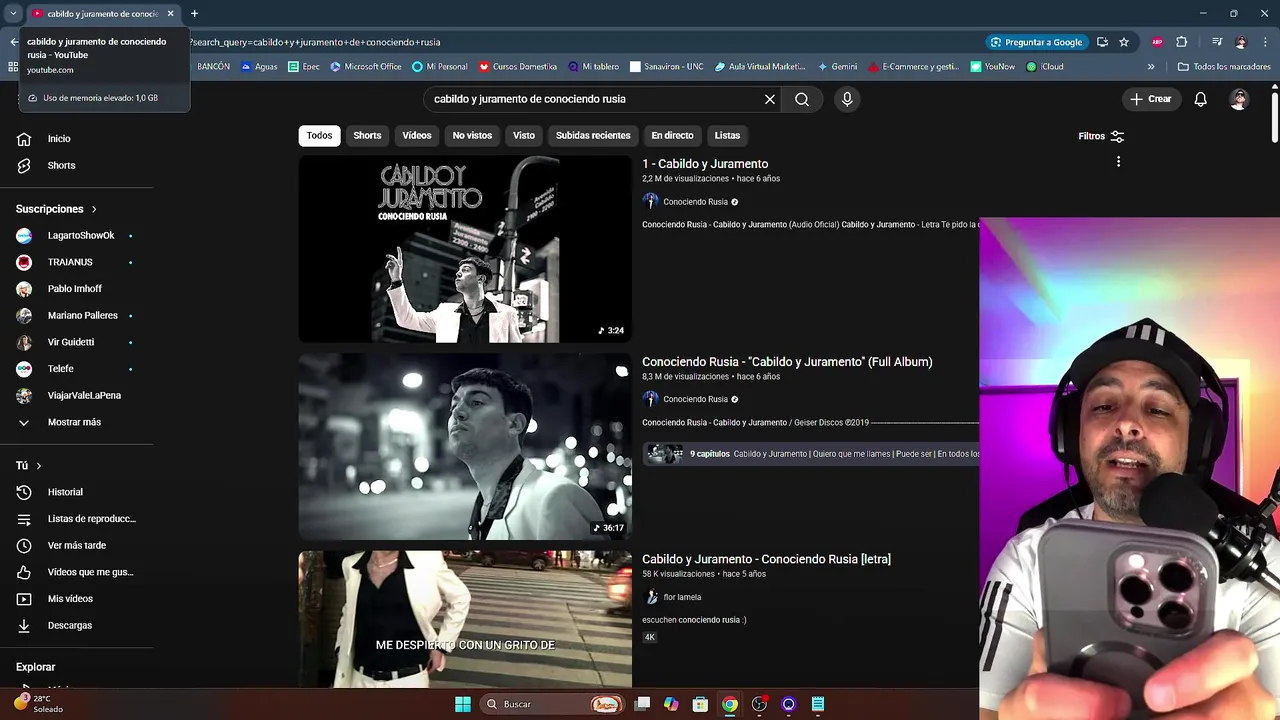Open Task View in the taskbar
This screenshot has width=1280, height=720.
tap(642, 704)
